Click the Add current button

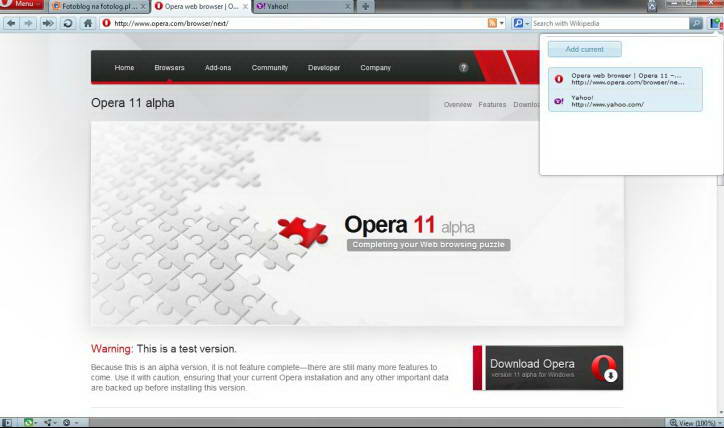coord(585,49)
